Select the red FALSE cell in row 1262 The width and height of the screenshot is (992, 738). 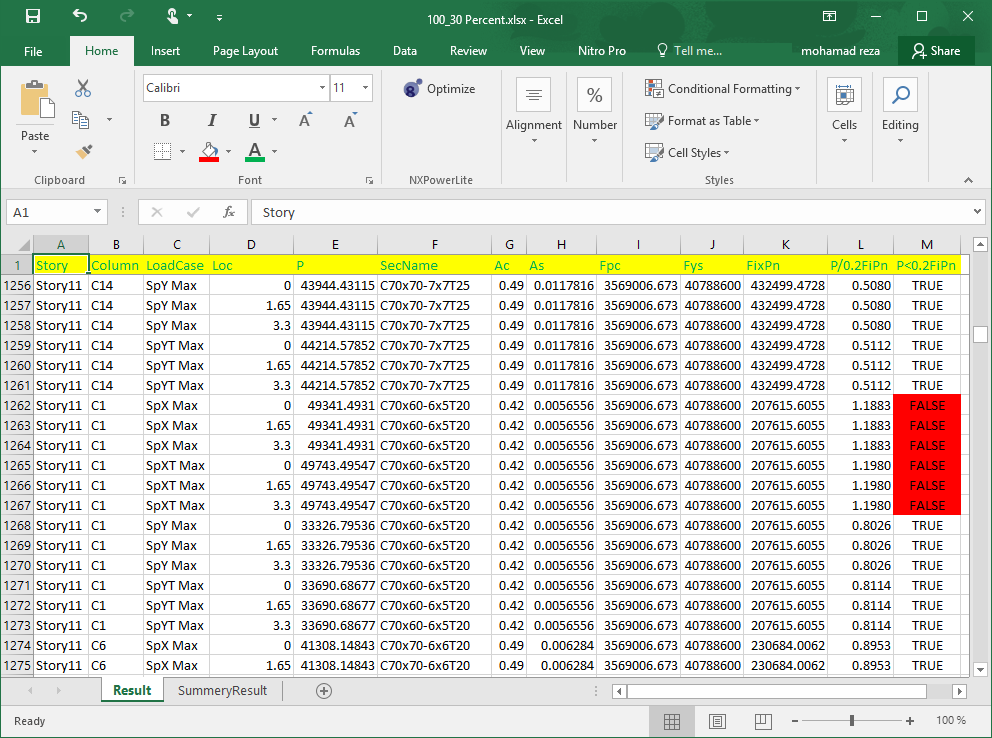(926, 405)
